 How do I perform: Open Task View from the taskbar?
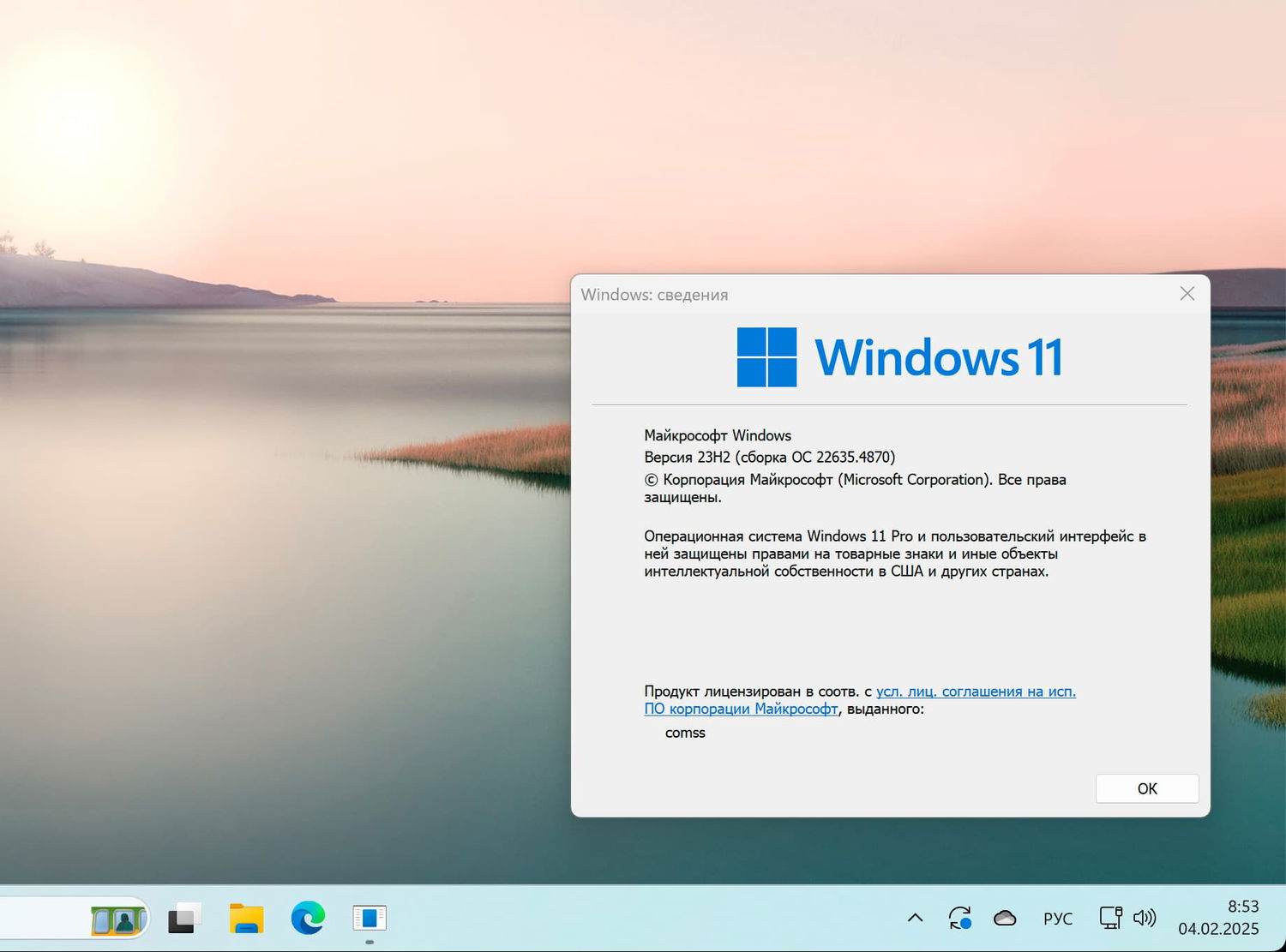click(x=183, y=919)
